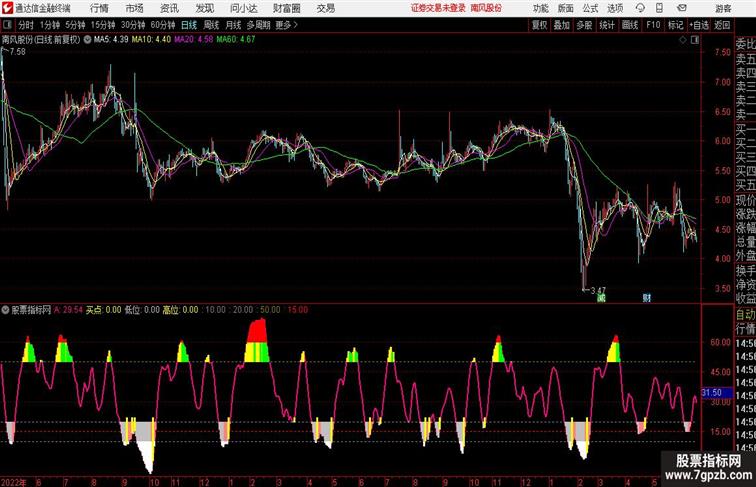
Task: Open the customer service headset icon
Action: tap(640, 8)
